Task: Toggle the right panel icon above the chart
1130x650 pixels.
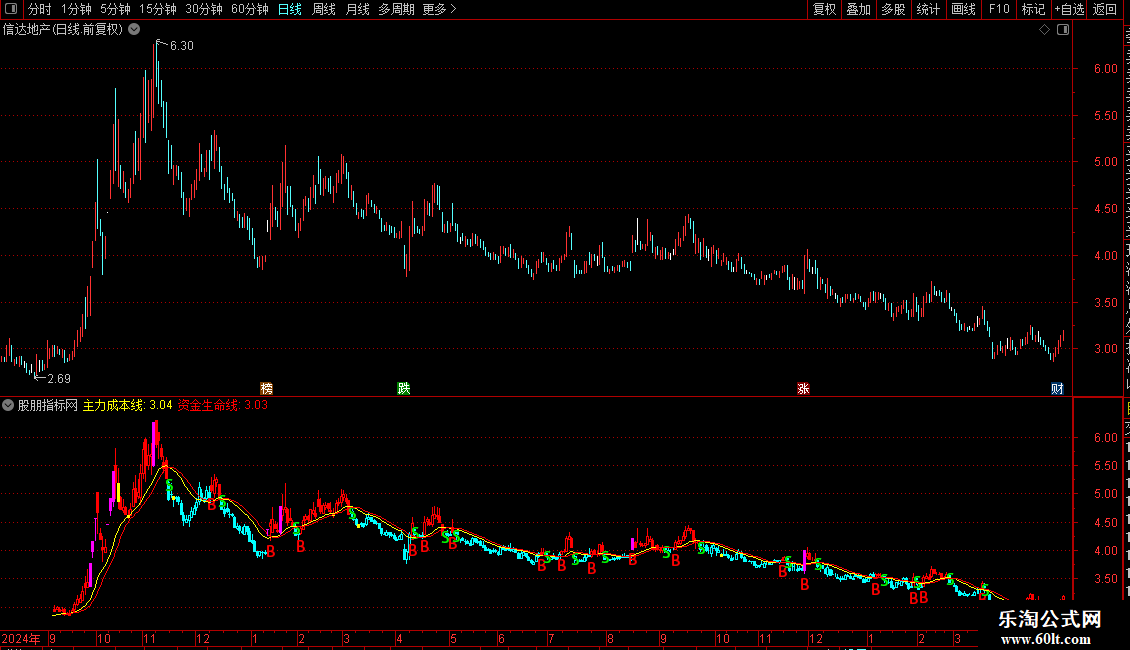Action: (x=1063, y=30)
